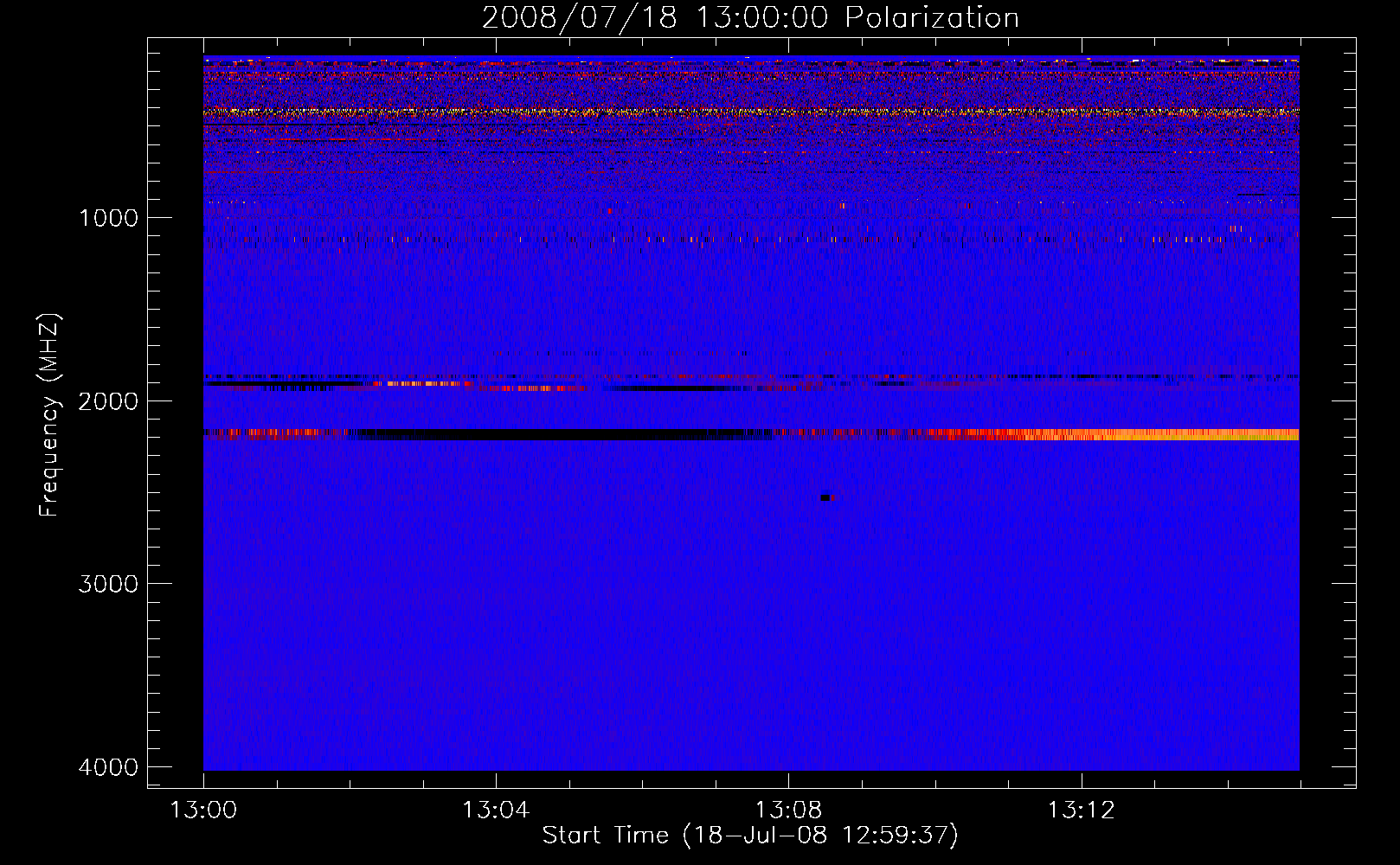The height and width of the screenshot is (865, 1400).
Task: Click the 13:04 time tick label
Action: (x=496, y=811)
